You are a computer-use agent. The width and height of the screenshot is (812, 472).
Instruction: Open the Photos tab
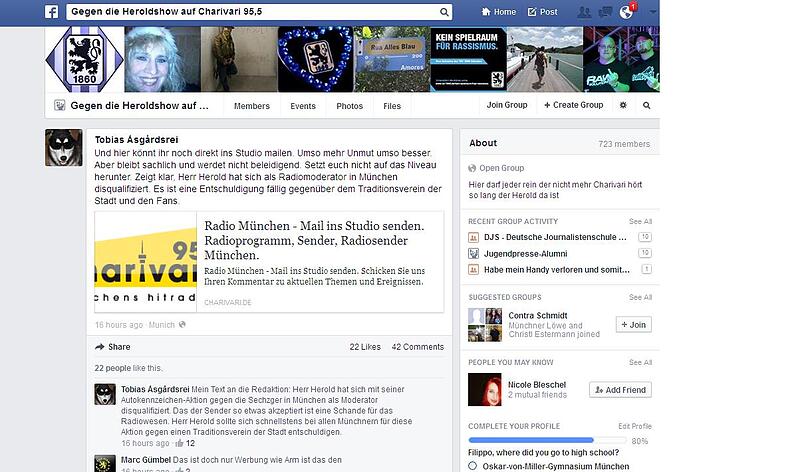[350, 106]
